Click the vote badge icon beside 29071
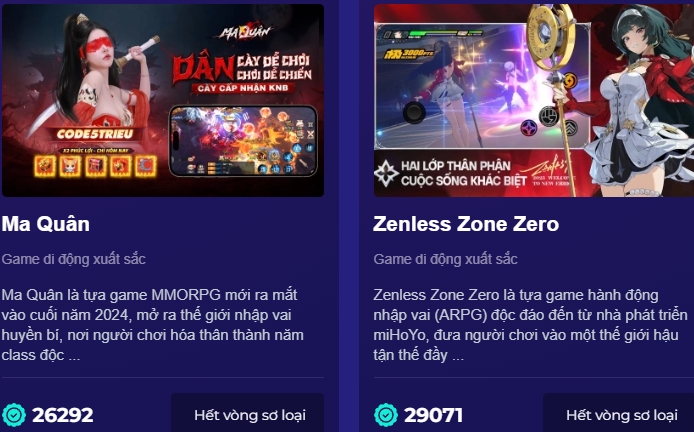 [386, 415]
